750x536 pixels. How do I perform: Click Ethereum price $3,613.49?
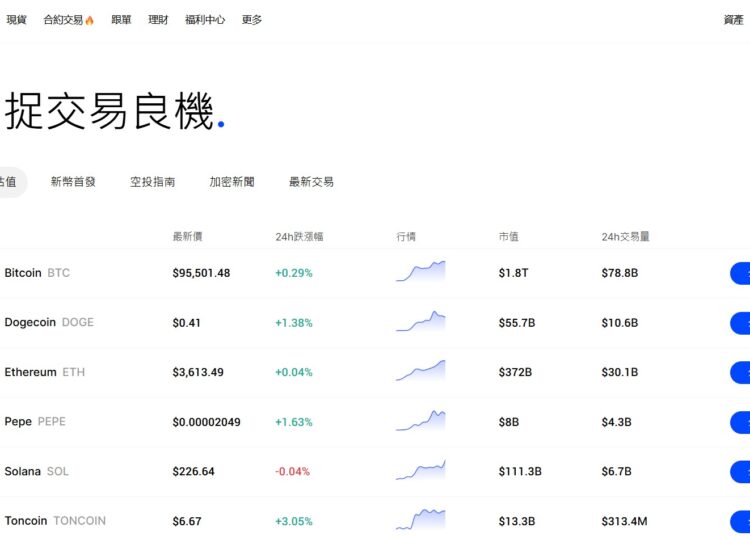pos(198,372)
